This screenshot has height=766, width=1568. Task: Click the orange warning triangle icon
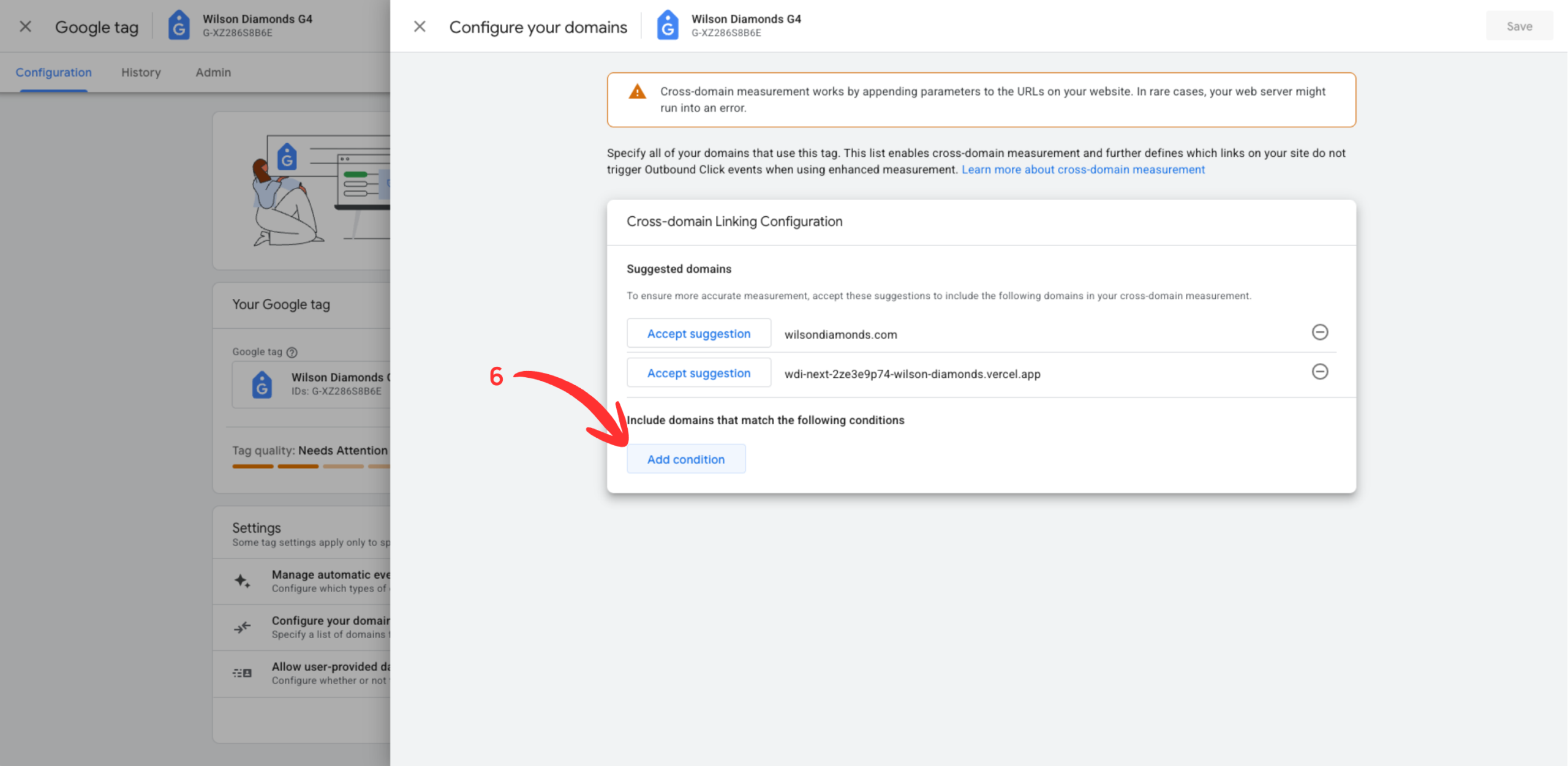637,92
